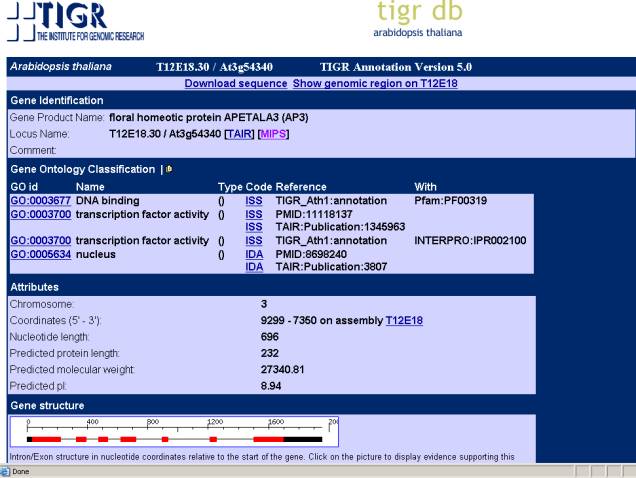This screenshot has width=636, height=478.
Task: Click the last red exon in gene diagram
Action: coord(270,439)
